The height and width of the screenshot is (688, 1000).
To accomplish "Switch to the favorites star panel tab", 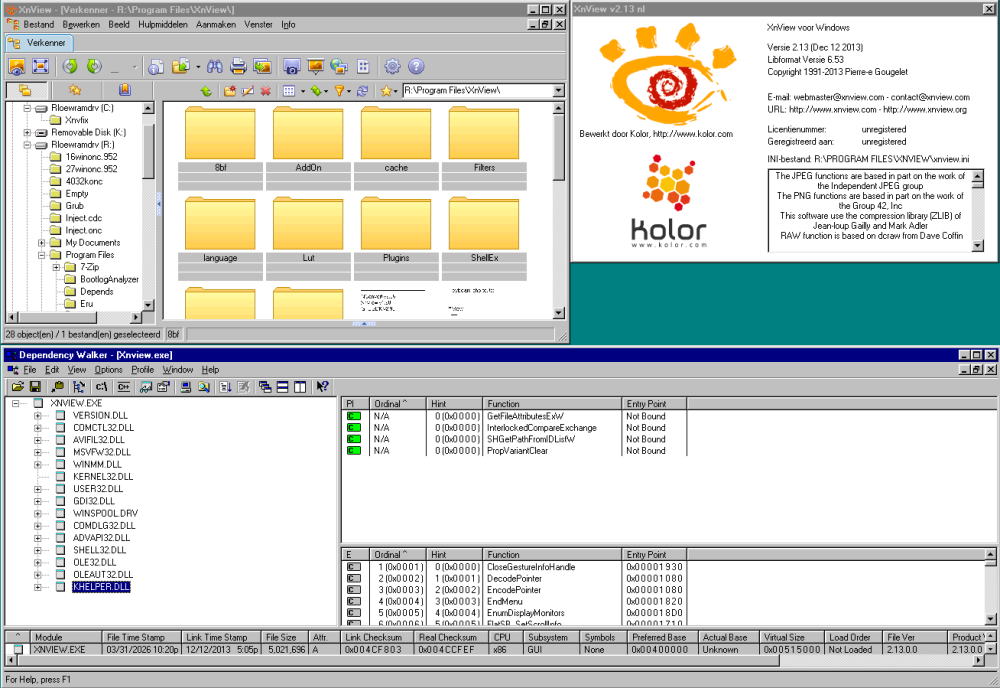I will [75, 91].
